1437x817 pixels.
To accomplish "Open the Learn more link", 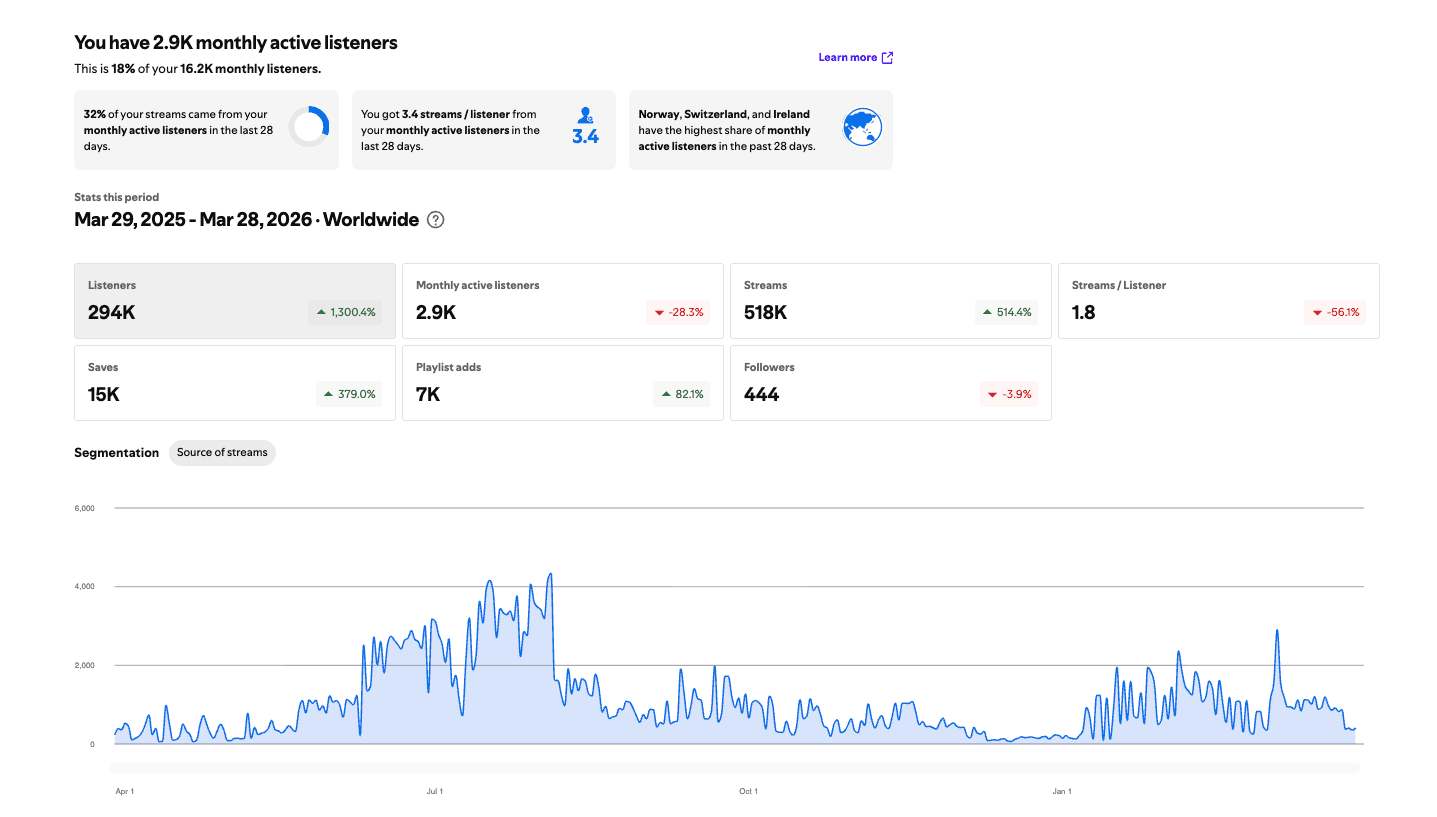I will (847, 57).
